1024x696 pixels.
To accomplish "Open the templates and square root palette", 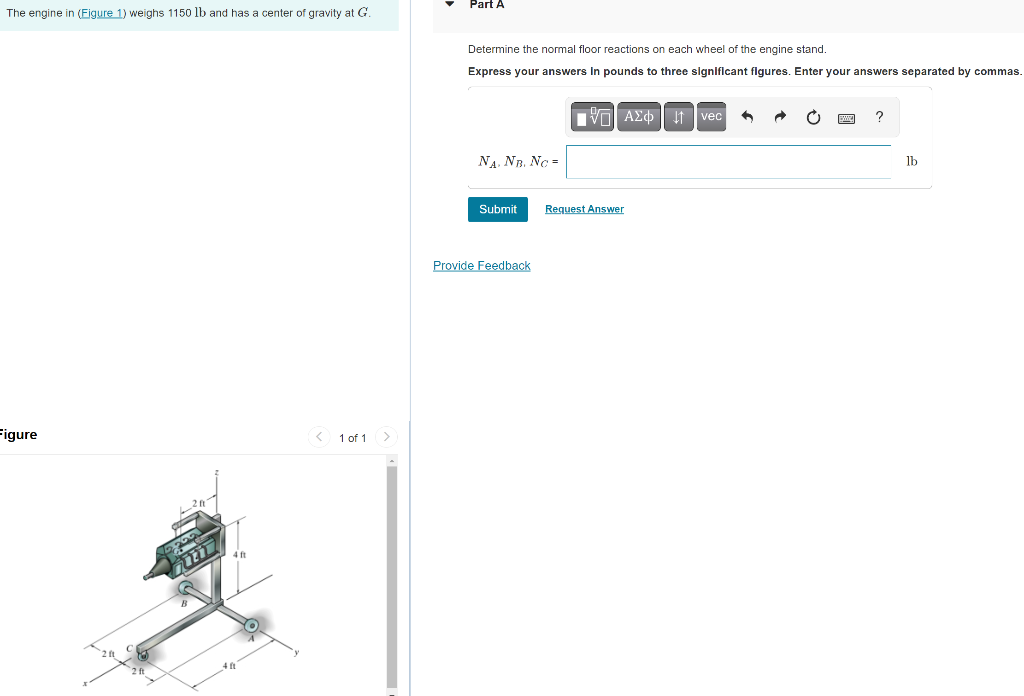I will (x=592, y=117).
